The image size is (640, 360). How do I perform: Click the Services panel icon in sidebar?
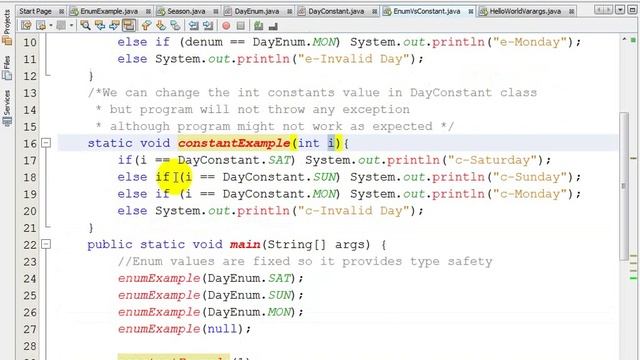(x=7, y=122)
